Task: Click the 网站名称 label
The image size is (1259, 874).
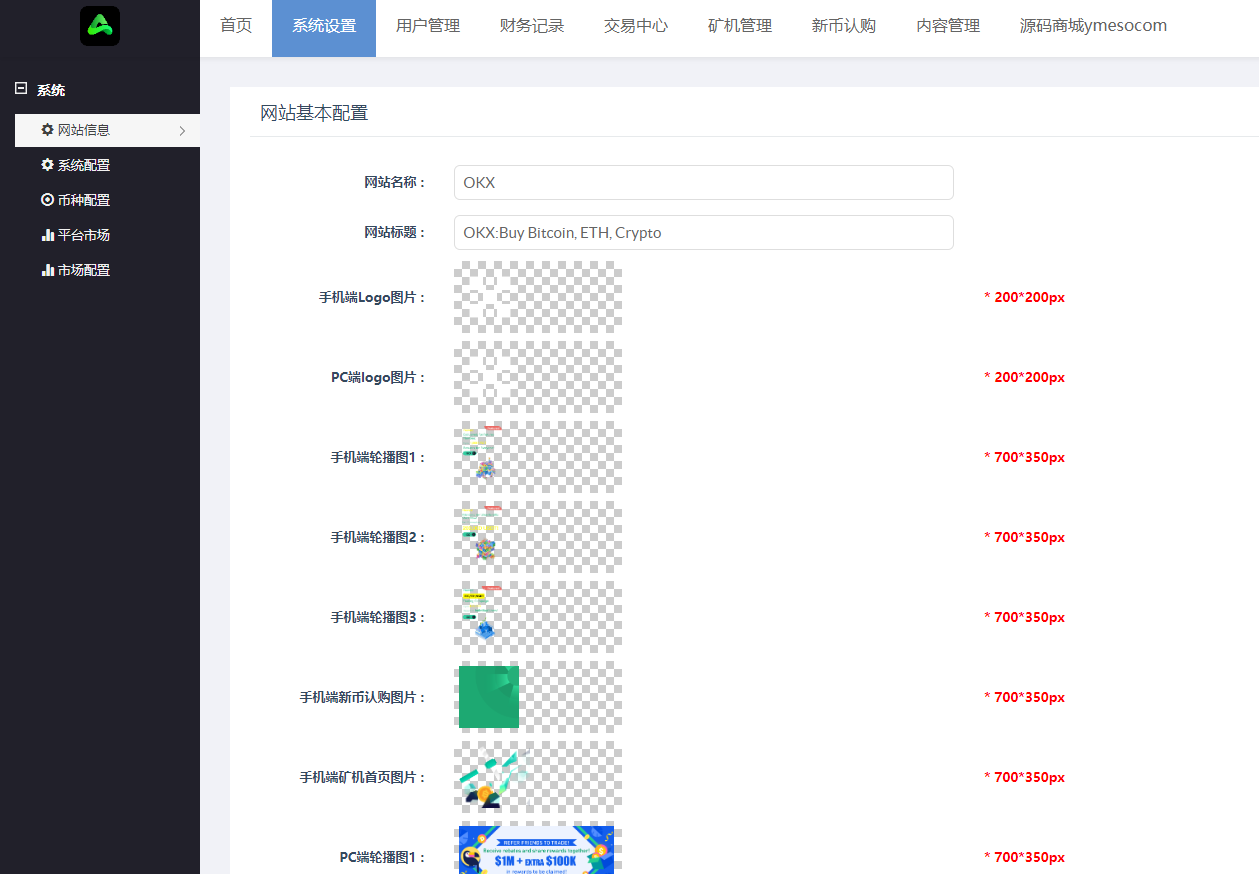Action: 395,183
